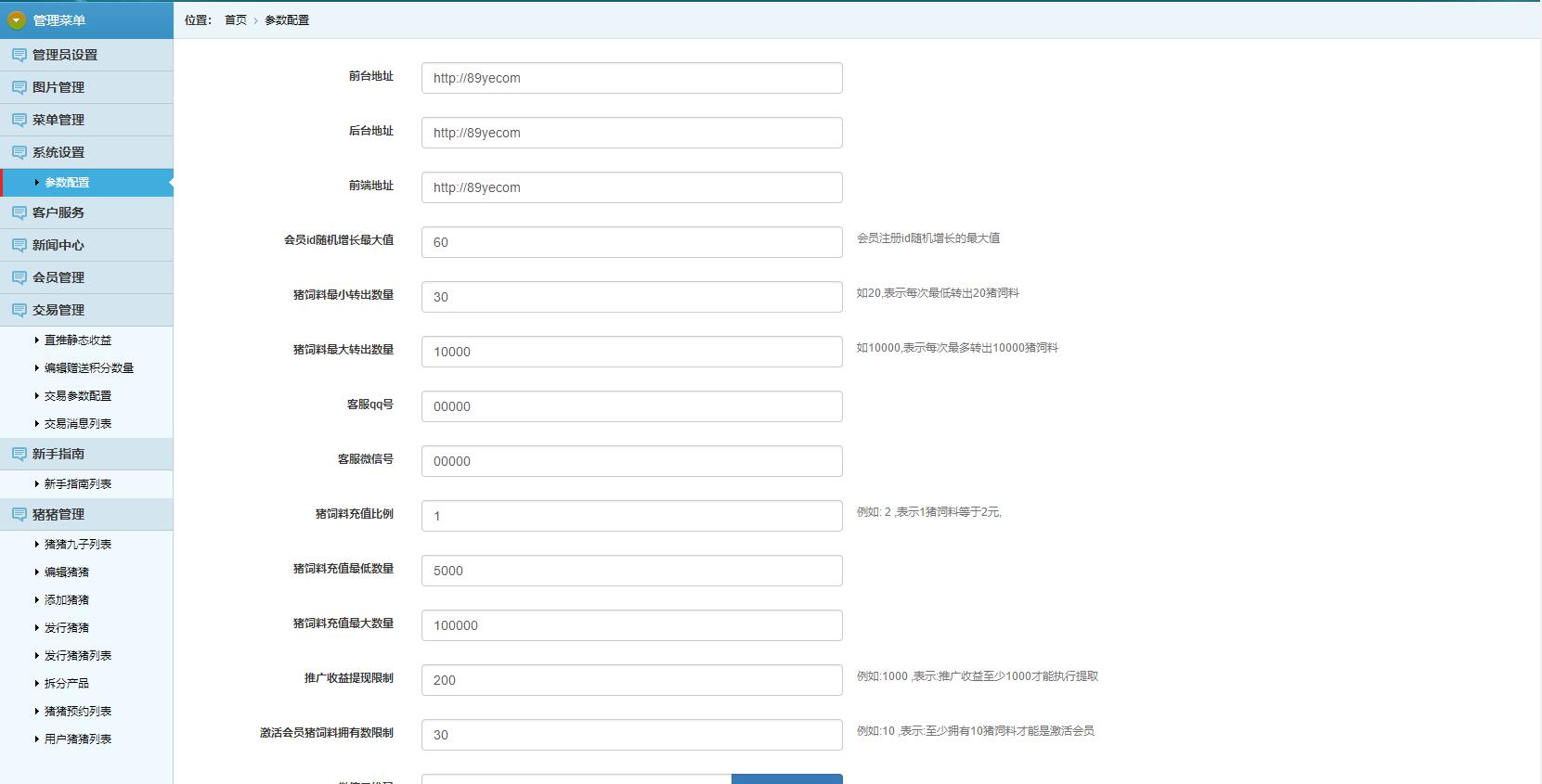Screen dimensions: 1542x784
Task: Focus the 猪饲料充值最低数量 input field
Action: [x=632, y=571]
